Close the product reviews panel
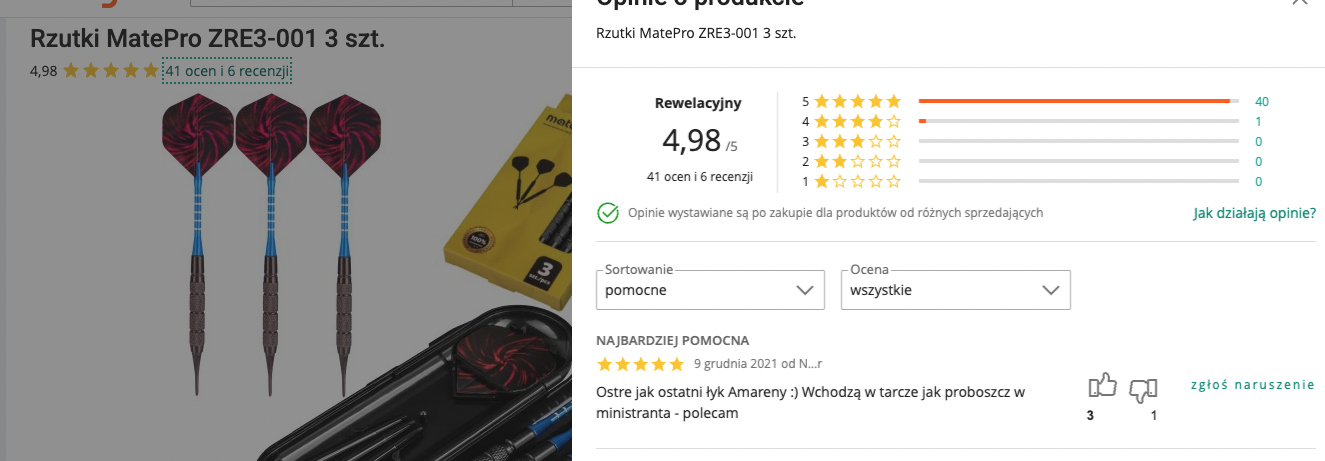The width and height of the screenshot is (1325, 461). click(x=1299, y=3)
